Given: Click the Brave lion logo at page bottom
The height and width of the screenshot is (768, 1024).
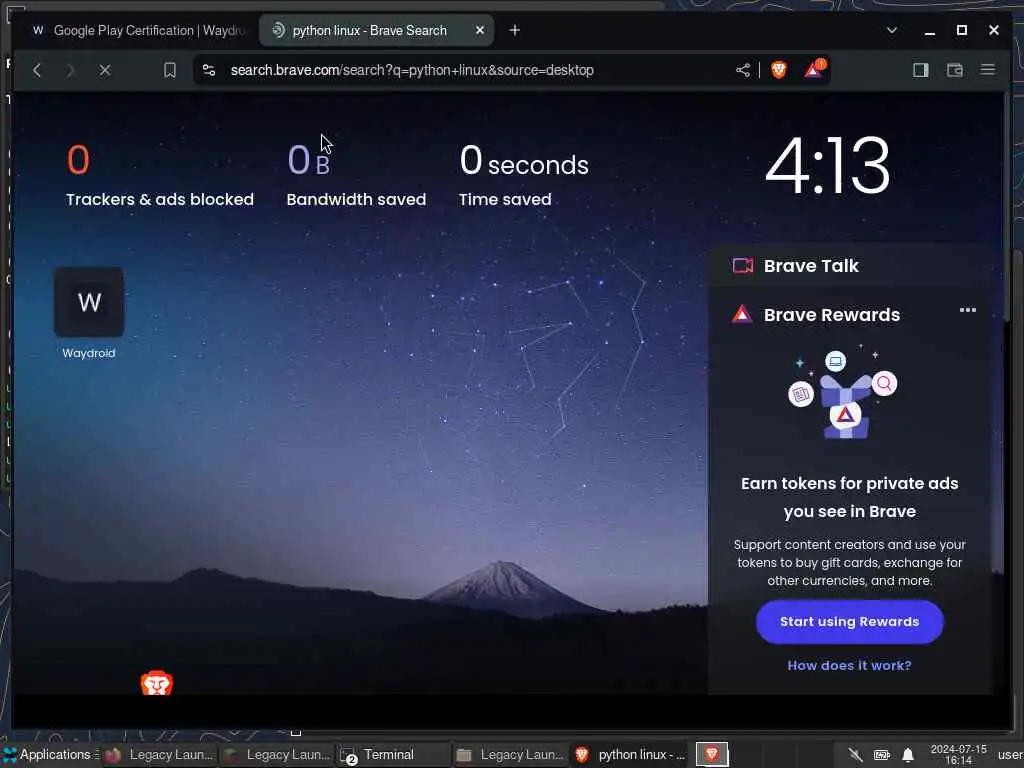Looking at the screenshot, I should (x=157, y=683).
